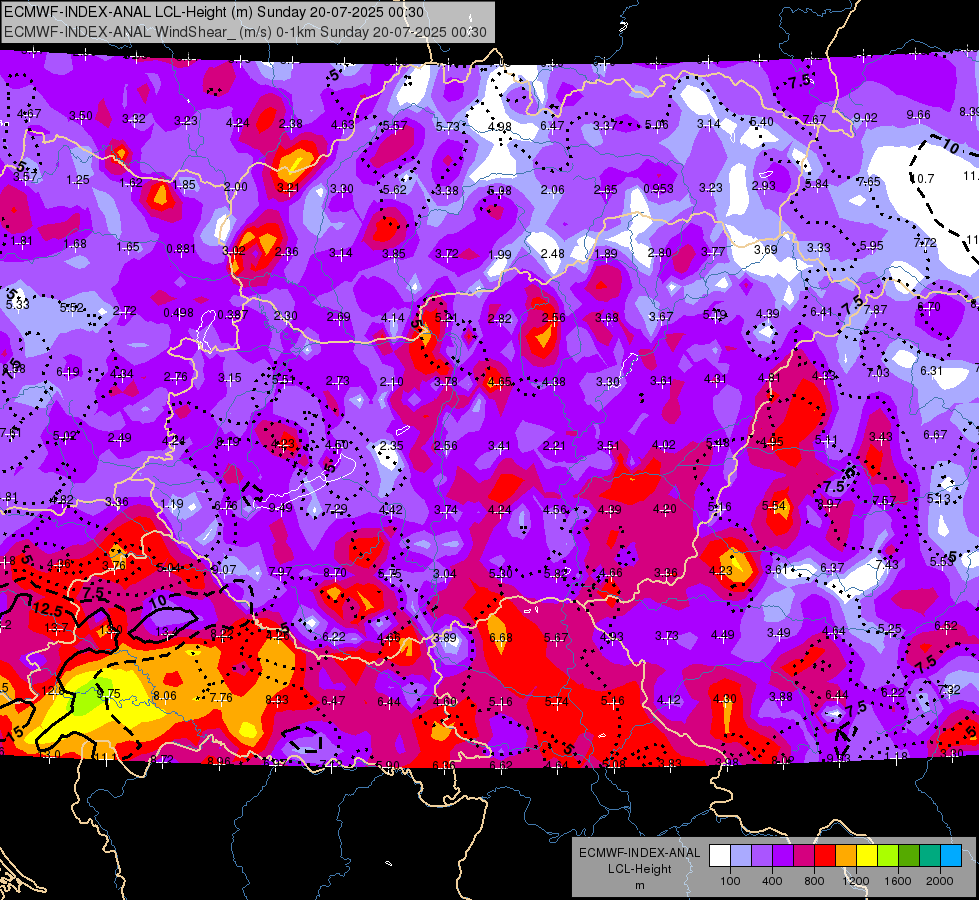Click the magenta legend color swatch
The image size is (979, 900).
pos(804,856)
